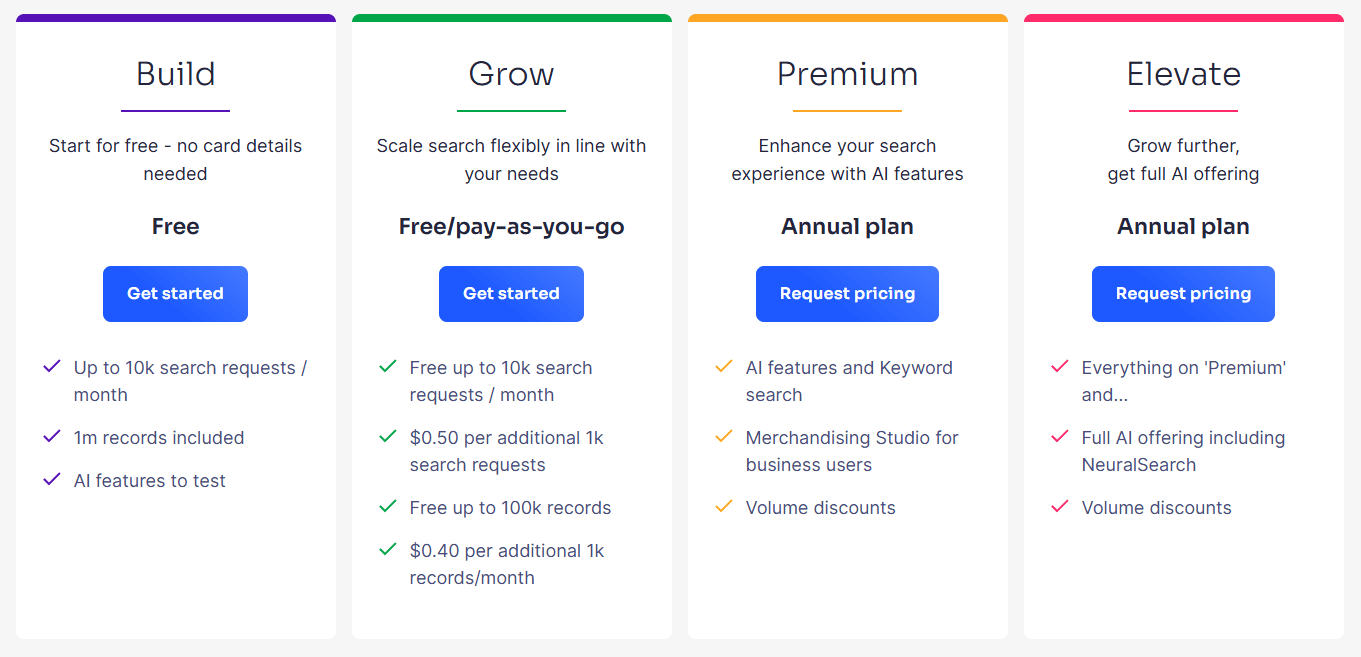Screen dimensions: 1361x657
Task: Select the checkmark beside 'AI features to test'
Action: click(x=53, y=480)
